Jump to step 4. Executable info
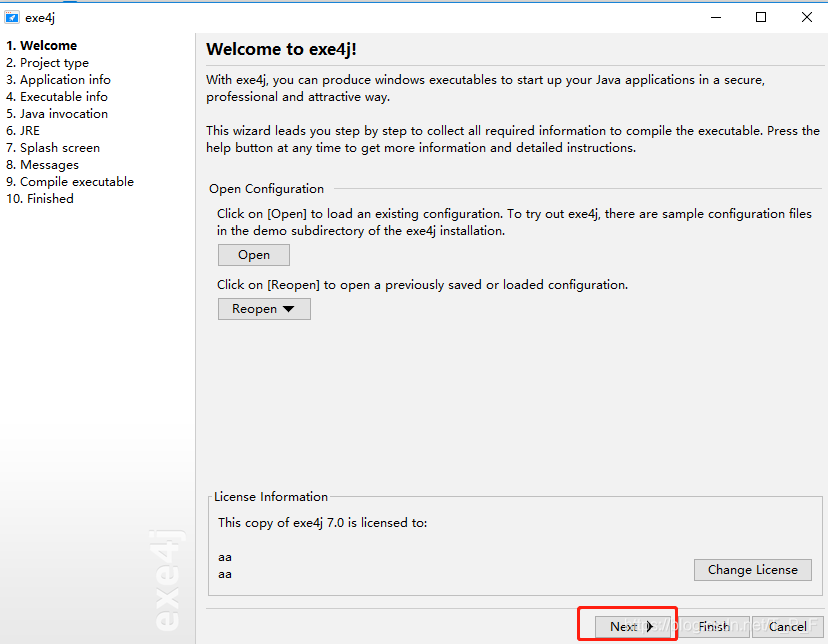This screenshot has height=644, width=828. coord(57,97)
